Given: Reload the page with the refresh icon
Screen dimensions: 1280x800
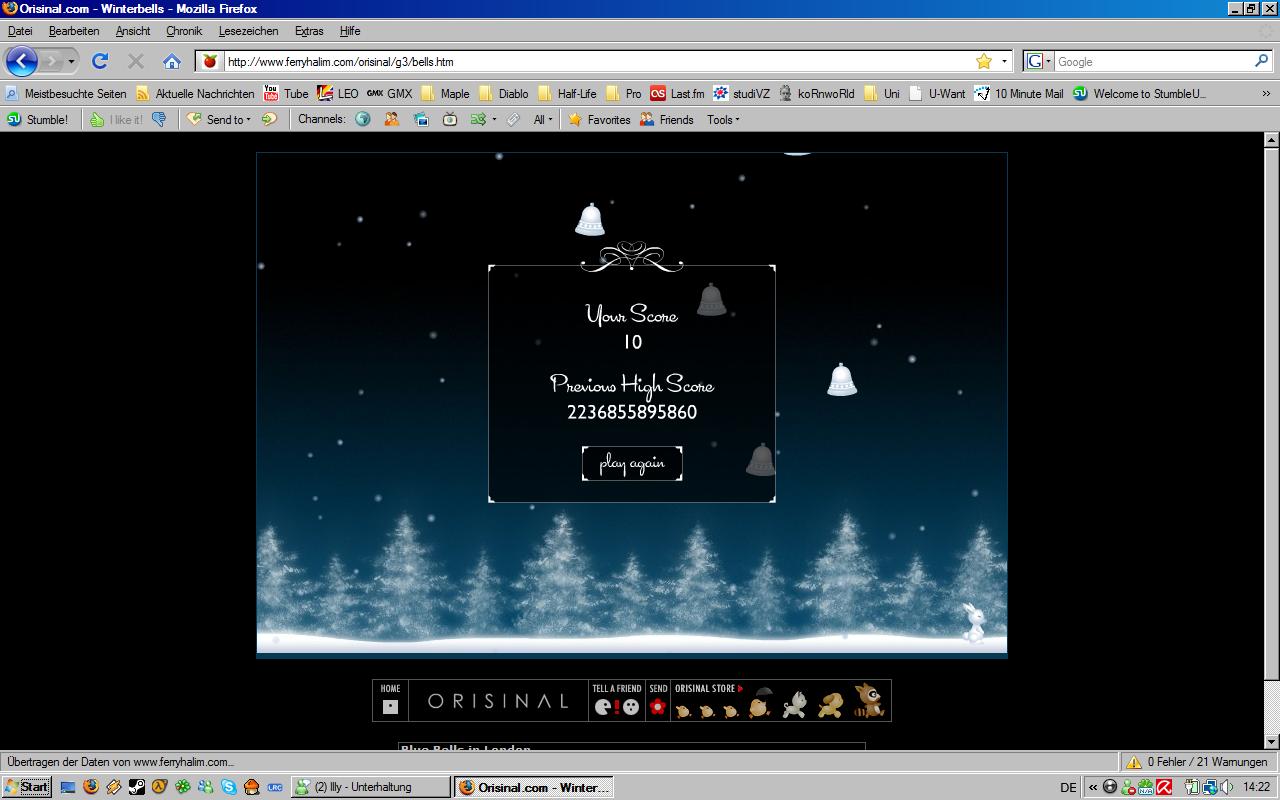Looking at the screenshot, I should click(x=100, y=61).
